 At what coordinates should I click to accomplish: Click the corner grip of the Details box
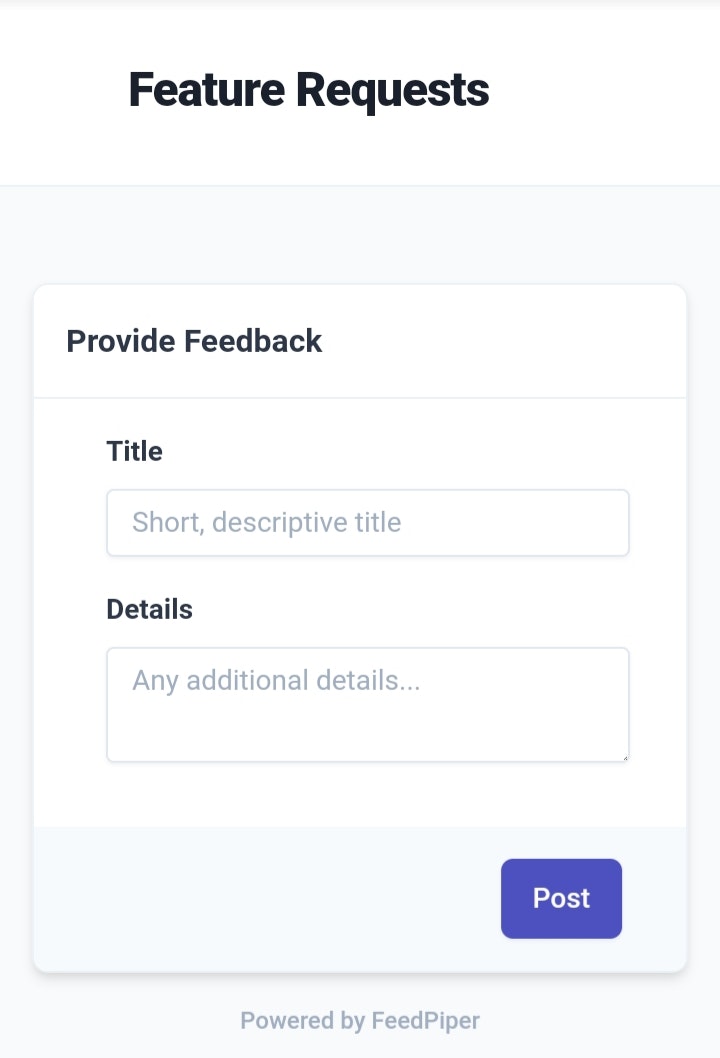624,757
